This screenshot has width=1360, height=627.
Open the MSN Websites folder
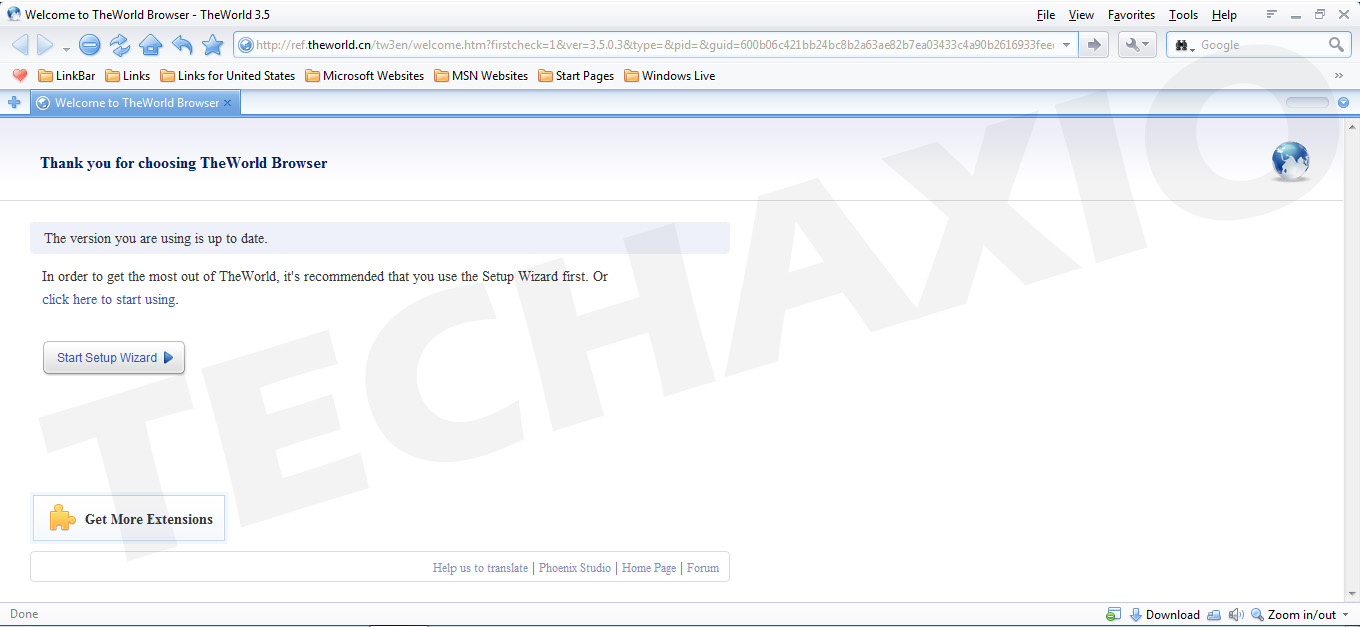pos(481,76)
